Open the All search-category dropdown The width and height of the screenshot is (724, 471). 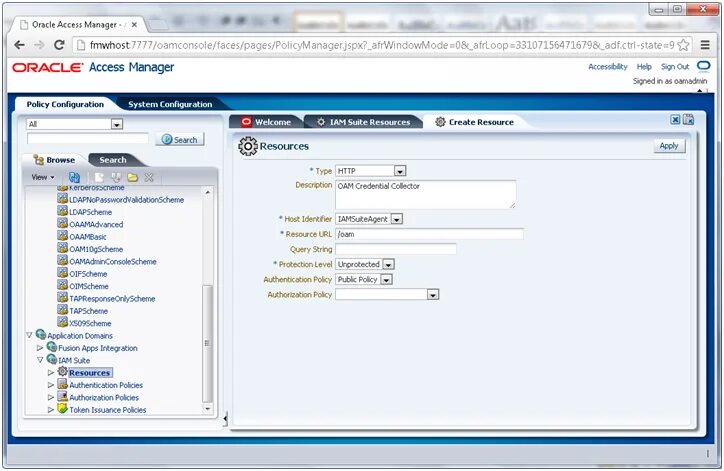tap(117, 124)
